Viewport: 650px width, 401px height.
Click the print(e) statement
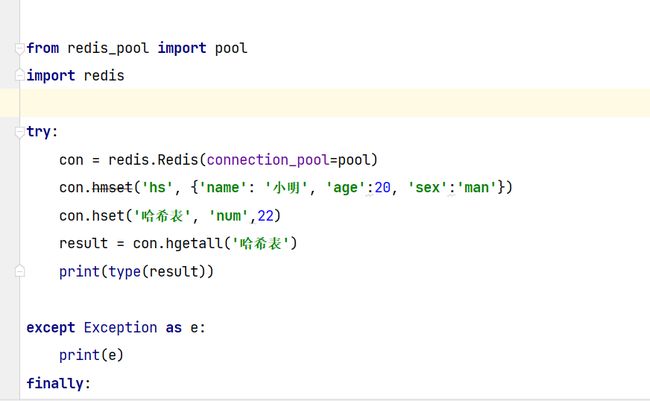pos(91,355)
